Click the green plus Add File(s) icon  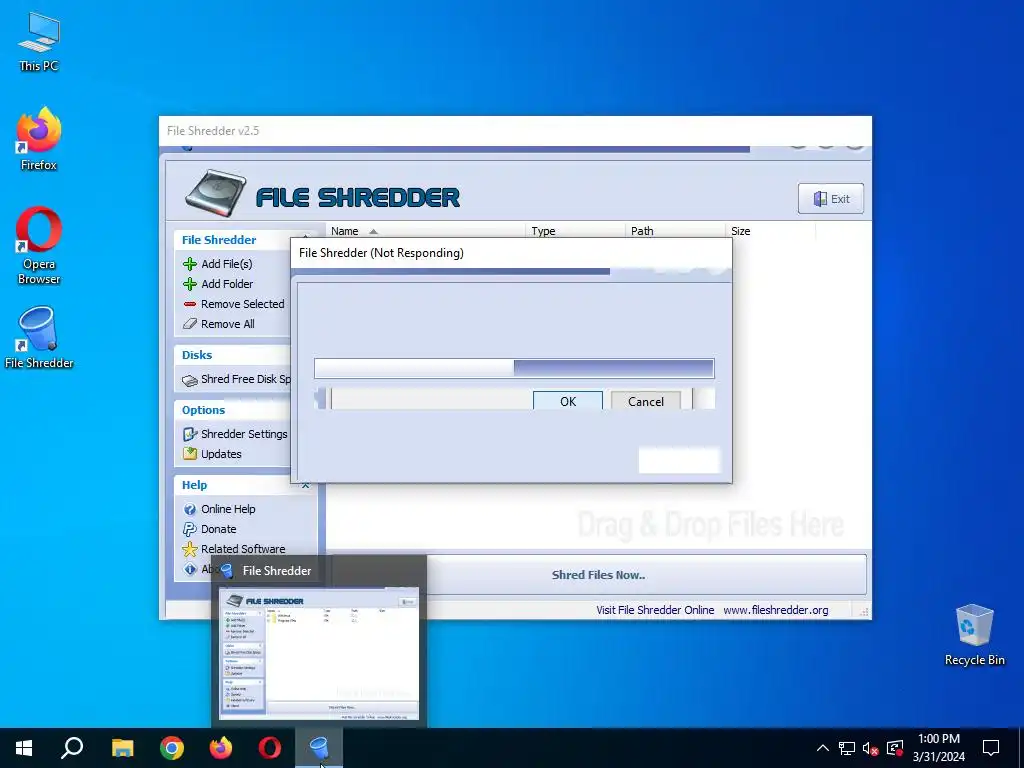[x=190, y=264]
